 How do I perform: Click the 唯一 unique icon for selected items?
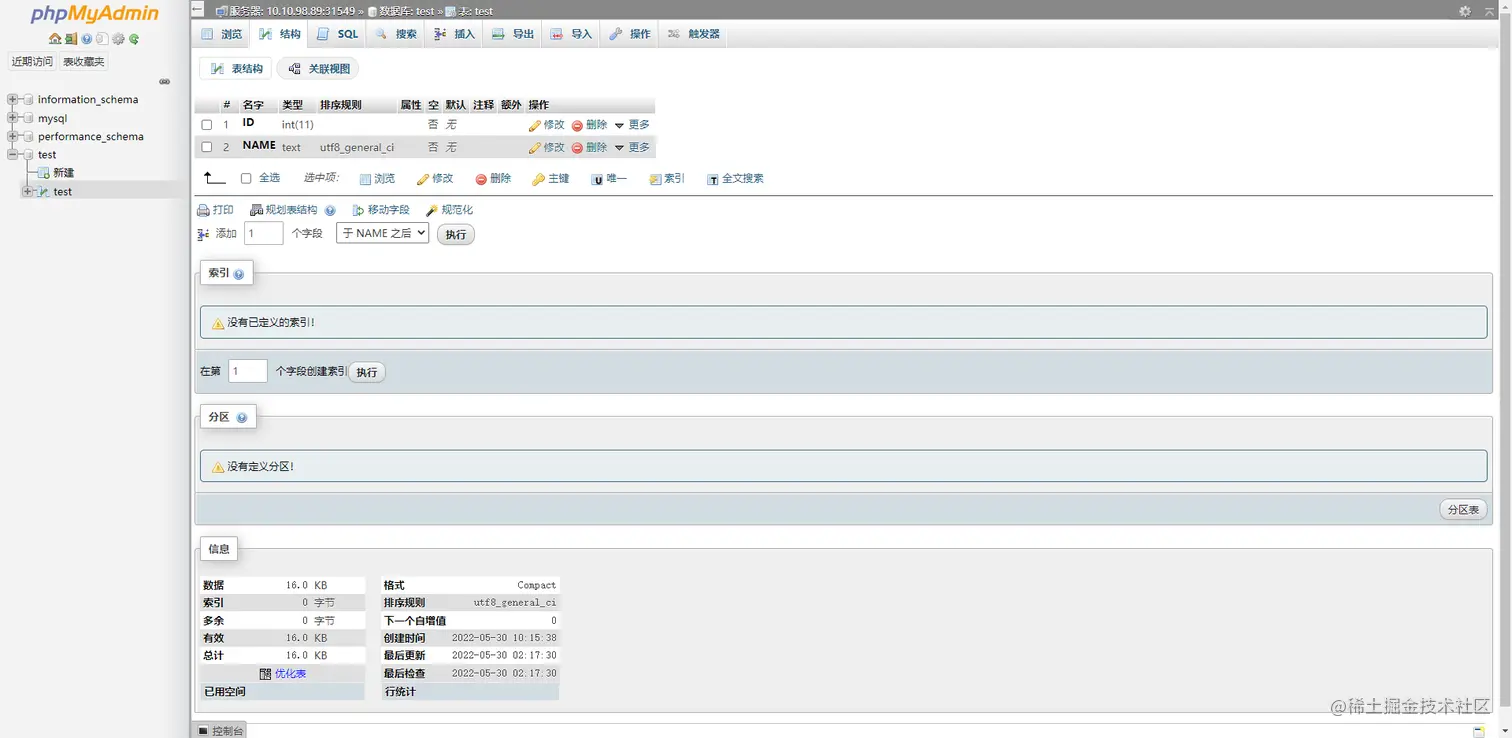tap(597, 179)
